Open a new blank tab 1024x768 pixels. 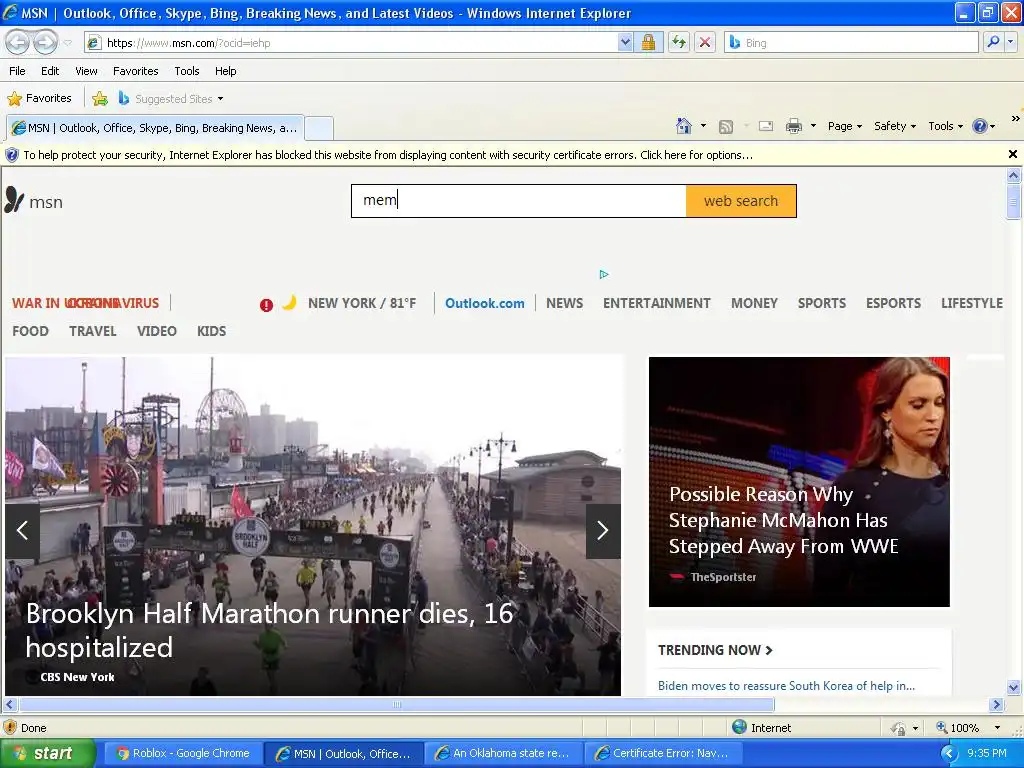point(319,128)
